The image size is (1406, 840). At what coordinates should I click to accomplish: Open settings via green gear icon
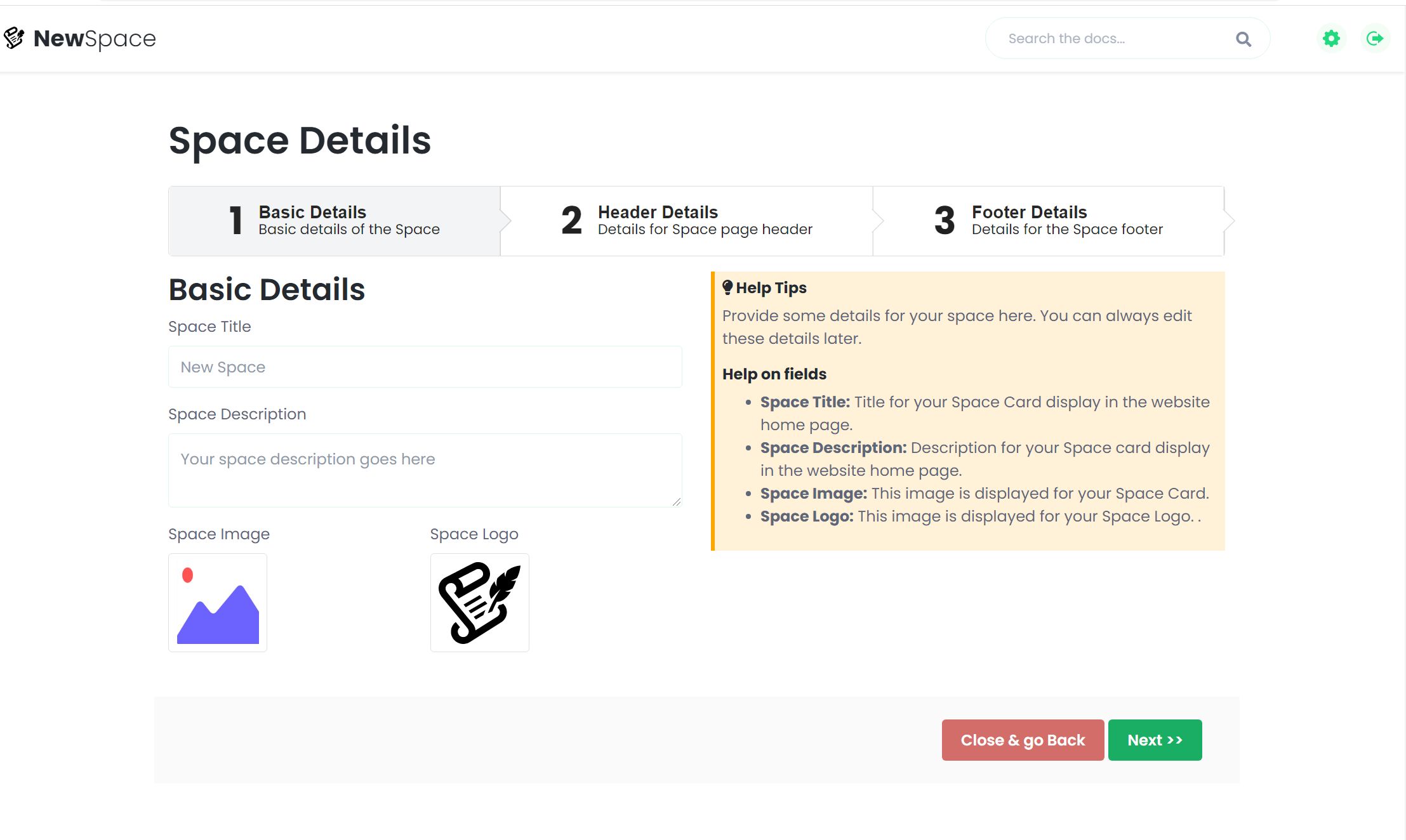[1331, 39]
